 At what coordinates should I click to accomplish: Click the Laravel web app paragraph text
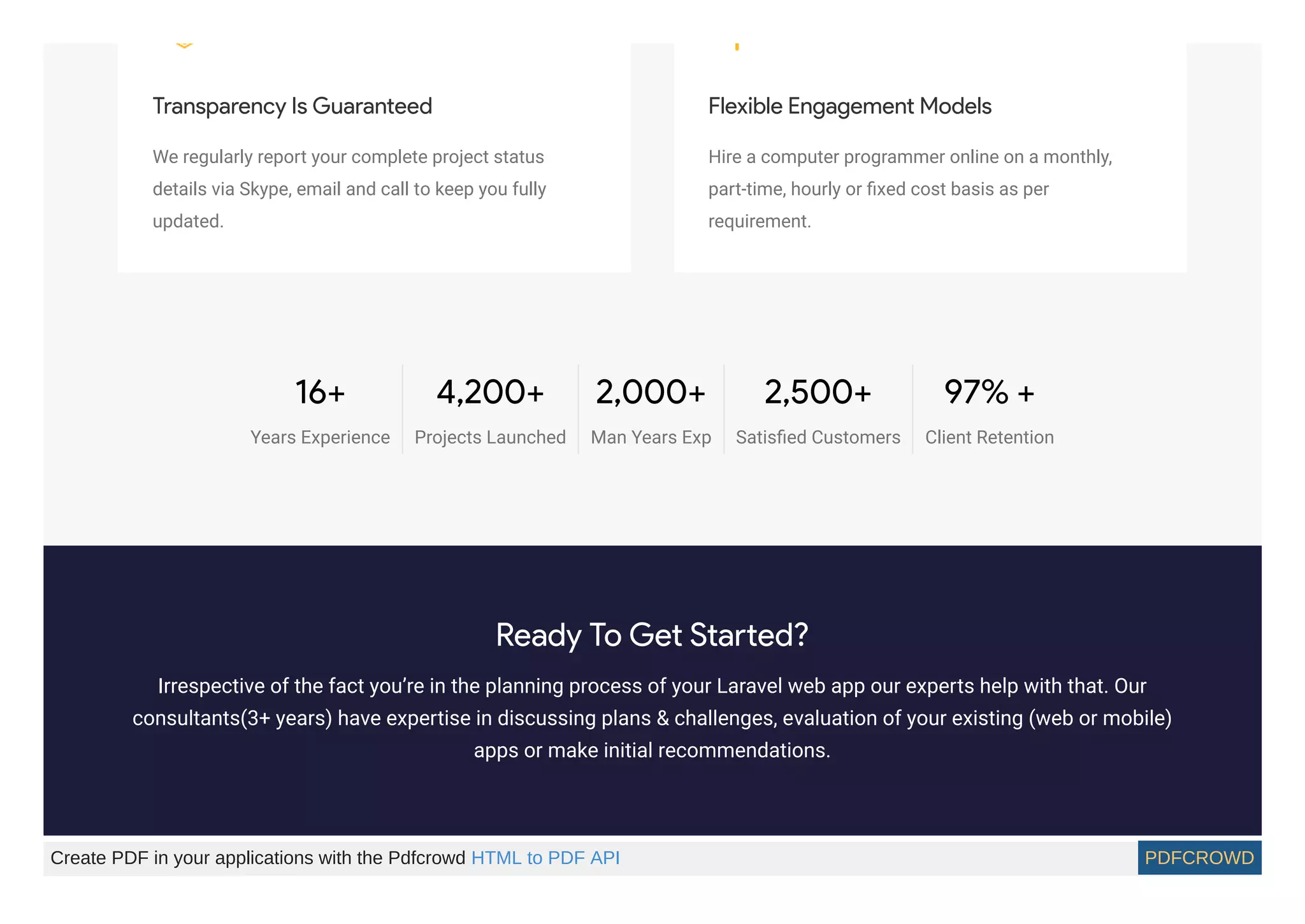pyautogui.click(x=652, y=718)
